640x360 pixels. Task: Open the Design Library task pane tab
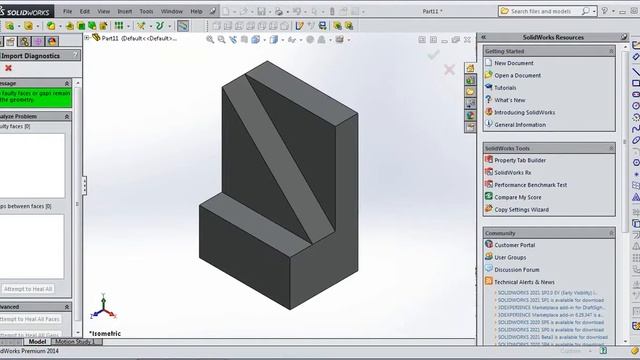click(x=470, y=80)
